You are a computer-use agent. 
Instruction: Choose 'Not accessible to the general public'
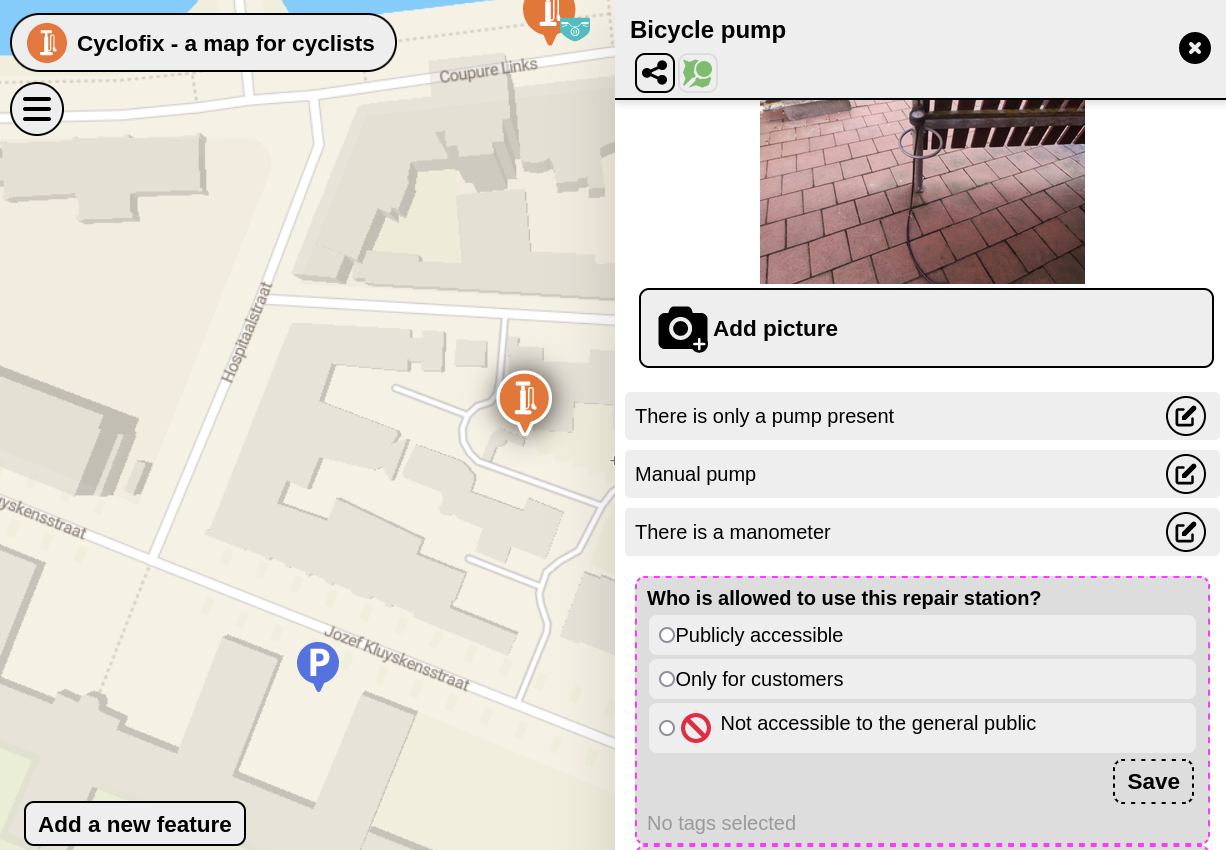pyautogui.click(x=667, y=728)
